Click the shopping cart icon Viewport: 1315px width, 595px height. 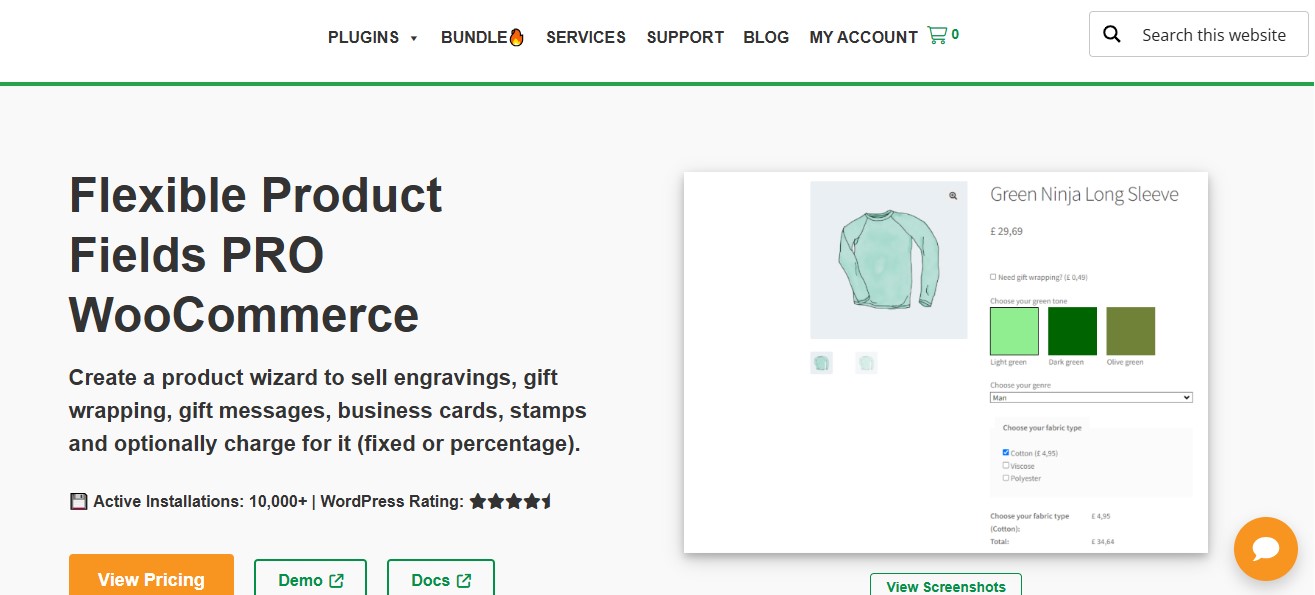tap(936, 34)
